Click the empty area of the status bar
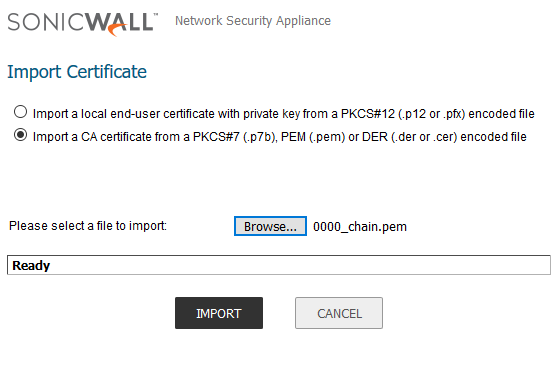 coord(299,265)
